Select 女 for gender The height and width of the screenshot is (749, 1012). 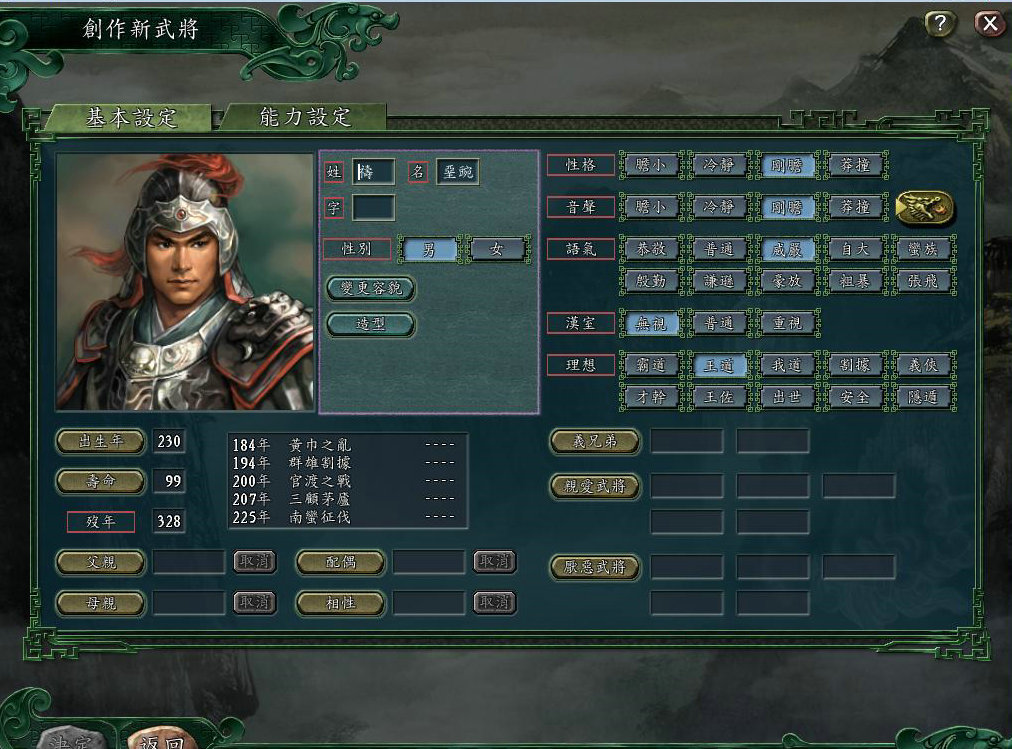pos(496,249)
